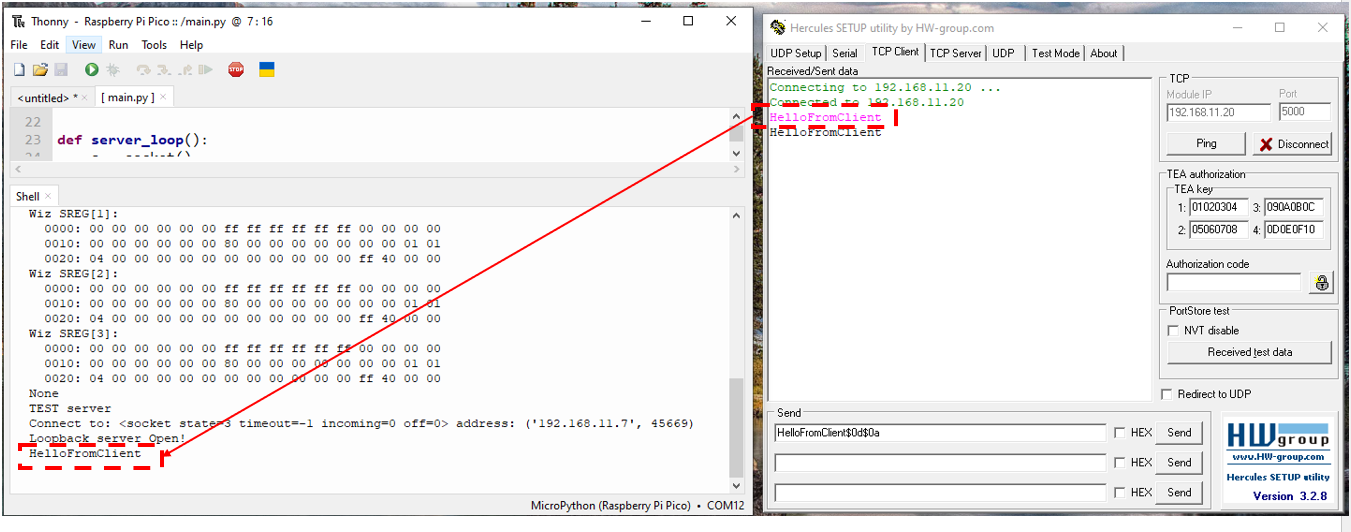Screen dimensions: 1351x532
Task: Open the www.HW-group.com logo link
Action: (x=1278, y=457)
